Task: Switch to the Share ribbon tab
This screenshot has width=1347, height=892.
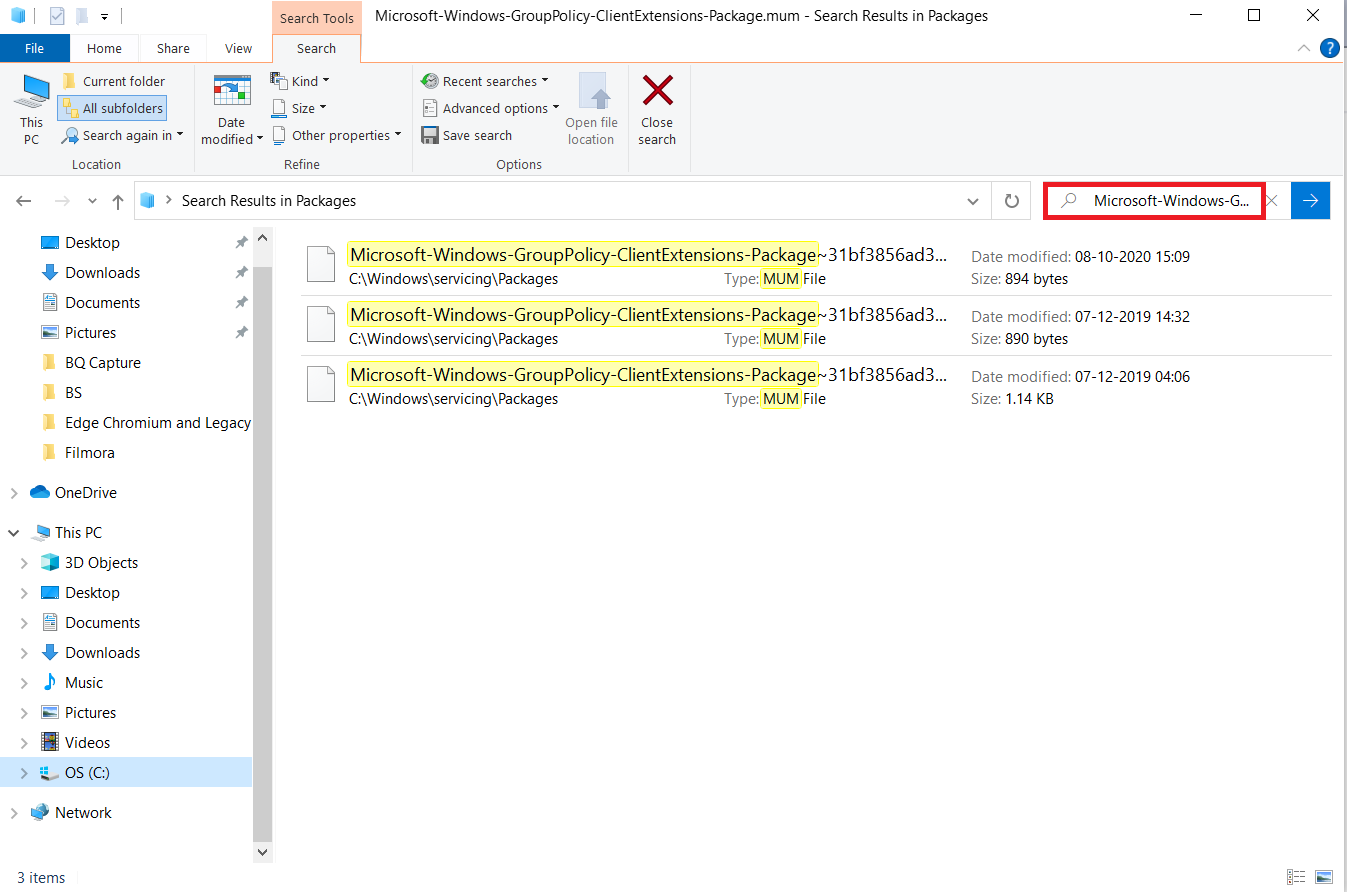Action: point(173,48)
